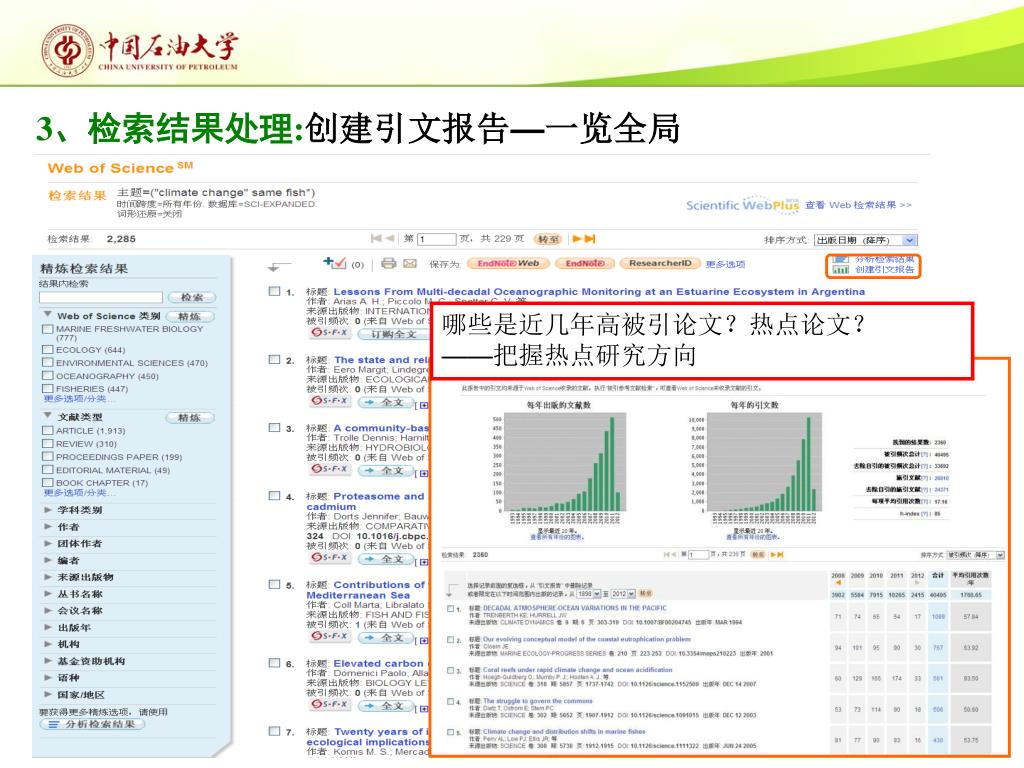
Task: Click 检索 button in refine panel
Action: click(191, 297)
